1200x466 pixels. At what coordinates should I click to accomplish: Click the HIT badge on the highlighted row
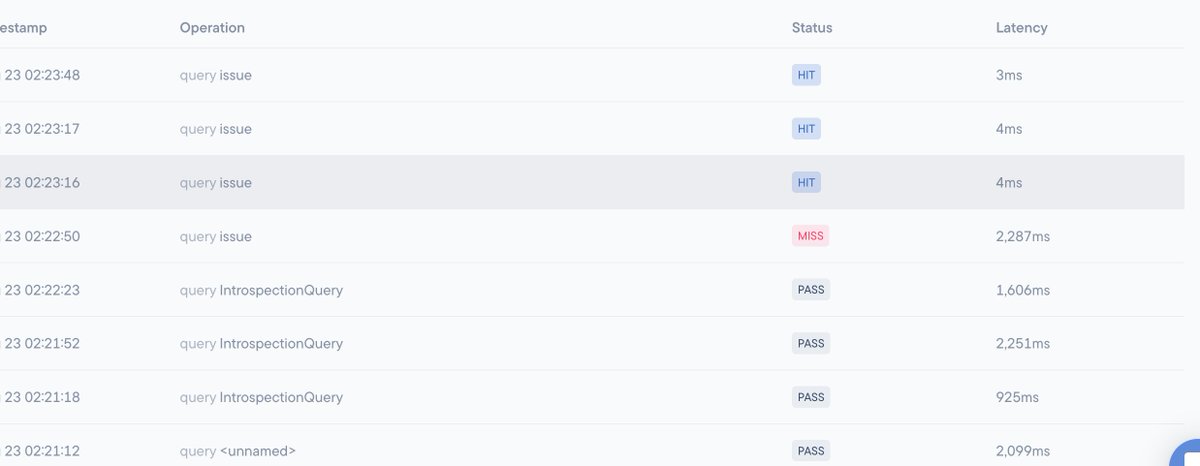point(806,183)
